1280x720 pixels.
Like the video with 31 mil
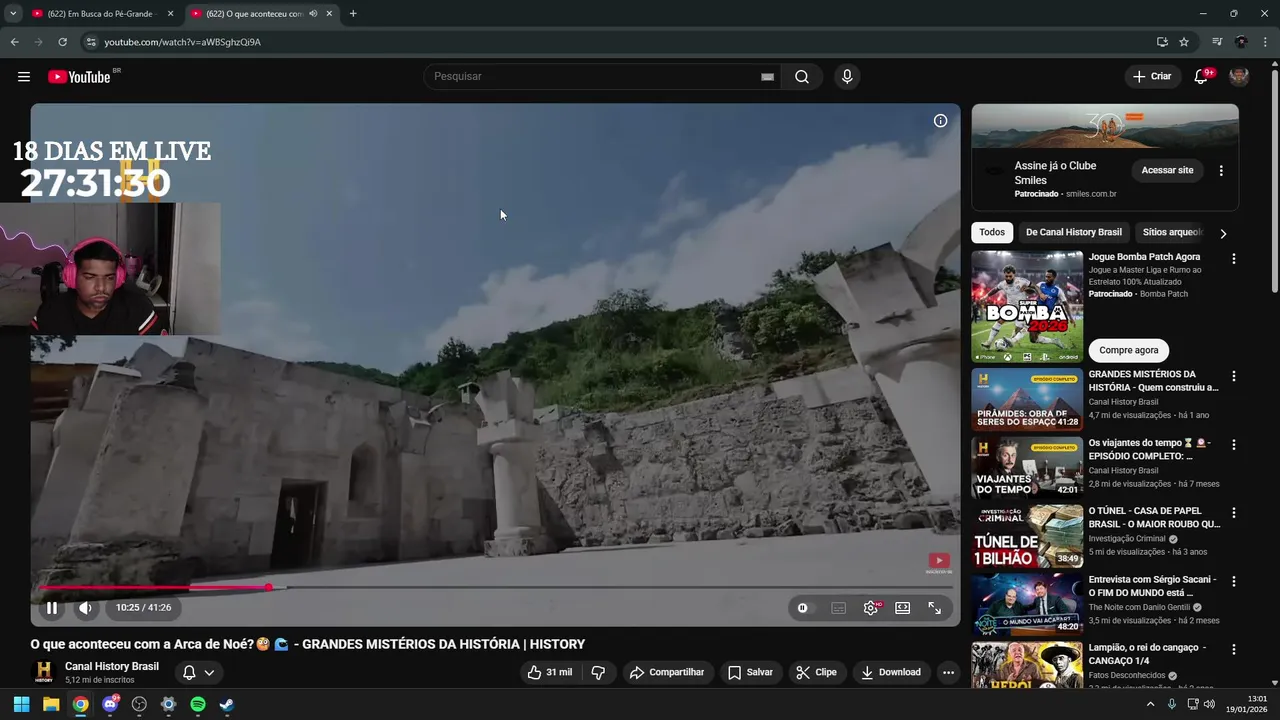pyautogui.click(x=550, y=672)
